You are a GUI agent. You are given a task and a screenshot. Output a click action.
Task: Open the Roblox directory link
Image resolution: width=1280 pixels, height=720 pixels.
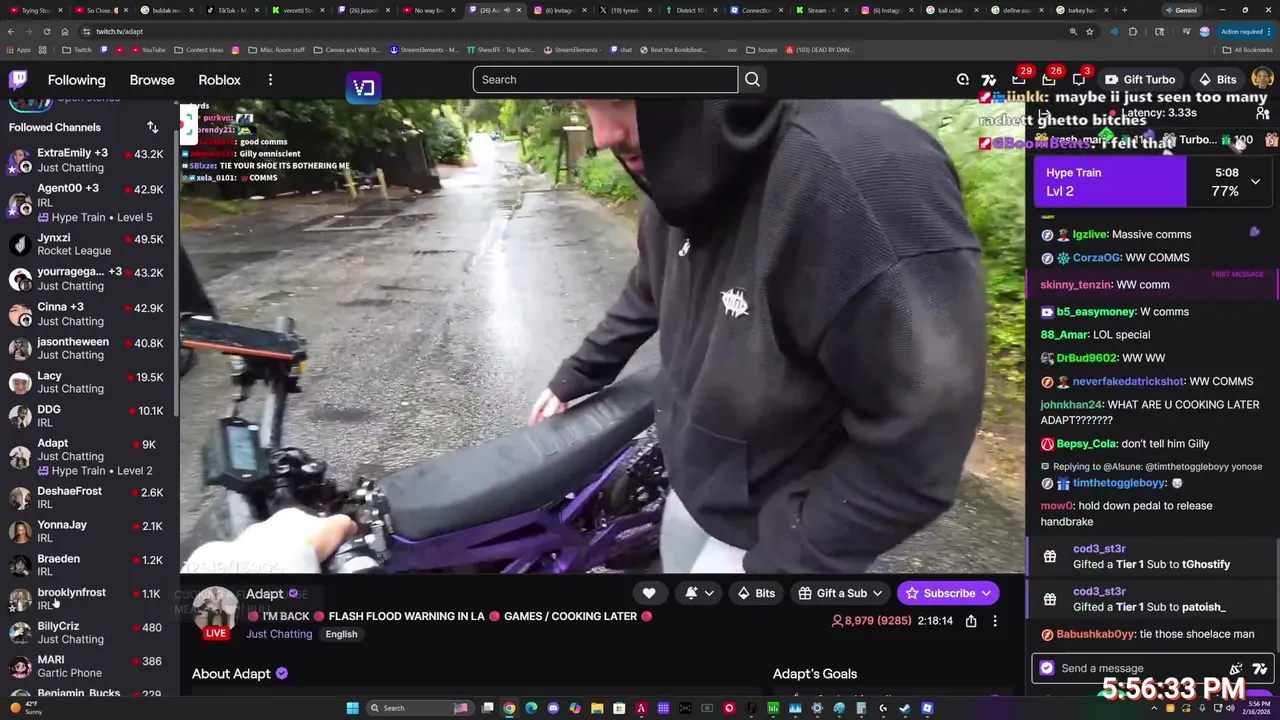coord(219,80)
